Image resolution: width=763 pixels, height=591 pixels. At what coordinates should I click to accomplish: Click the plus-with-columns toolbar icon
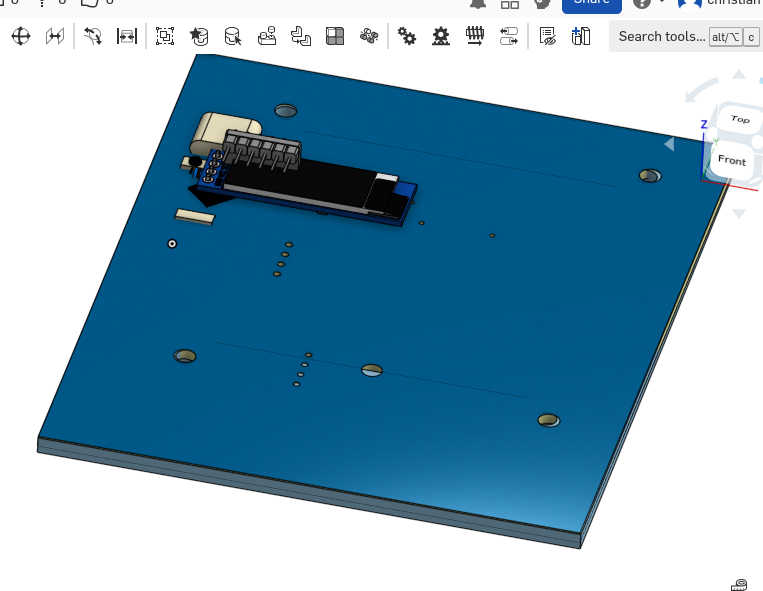coord(581,36)
